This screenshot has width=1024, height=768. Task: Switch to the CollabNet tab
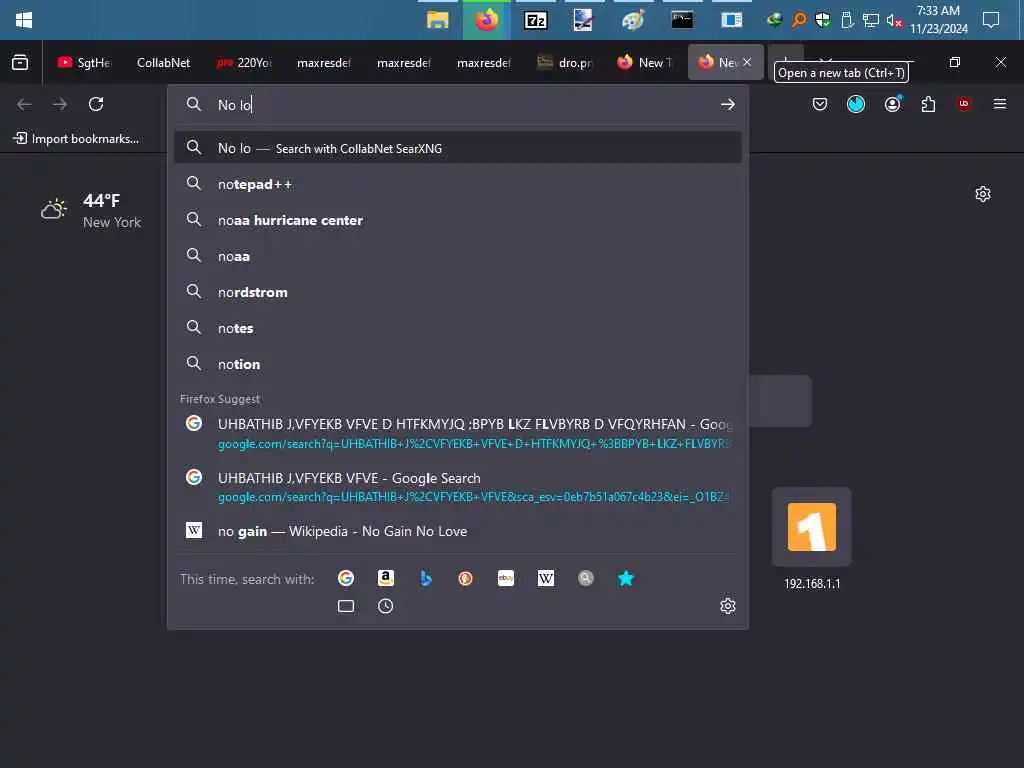click(x=163, y=62)
